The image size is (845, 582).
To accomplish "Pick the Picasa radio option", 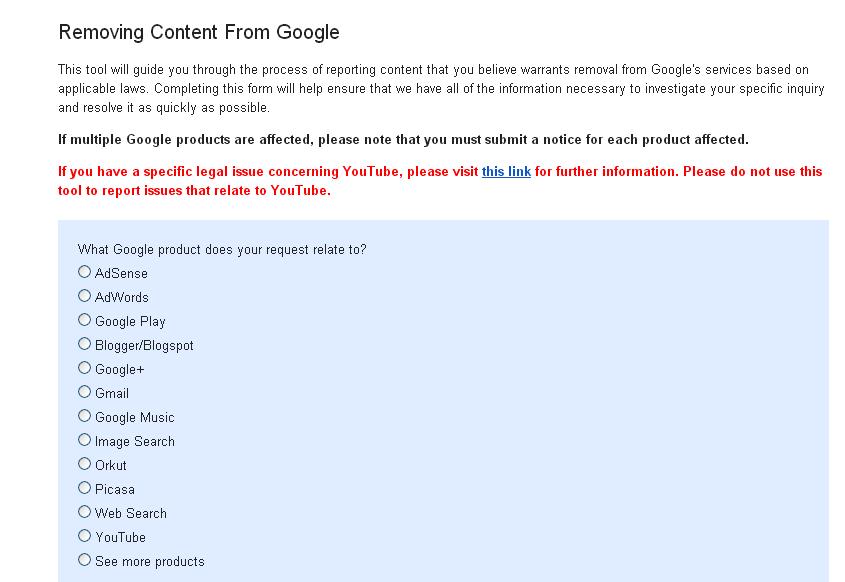I will tap(85, 488).
